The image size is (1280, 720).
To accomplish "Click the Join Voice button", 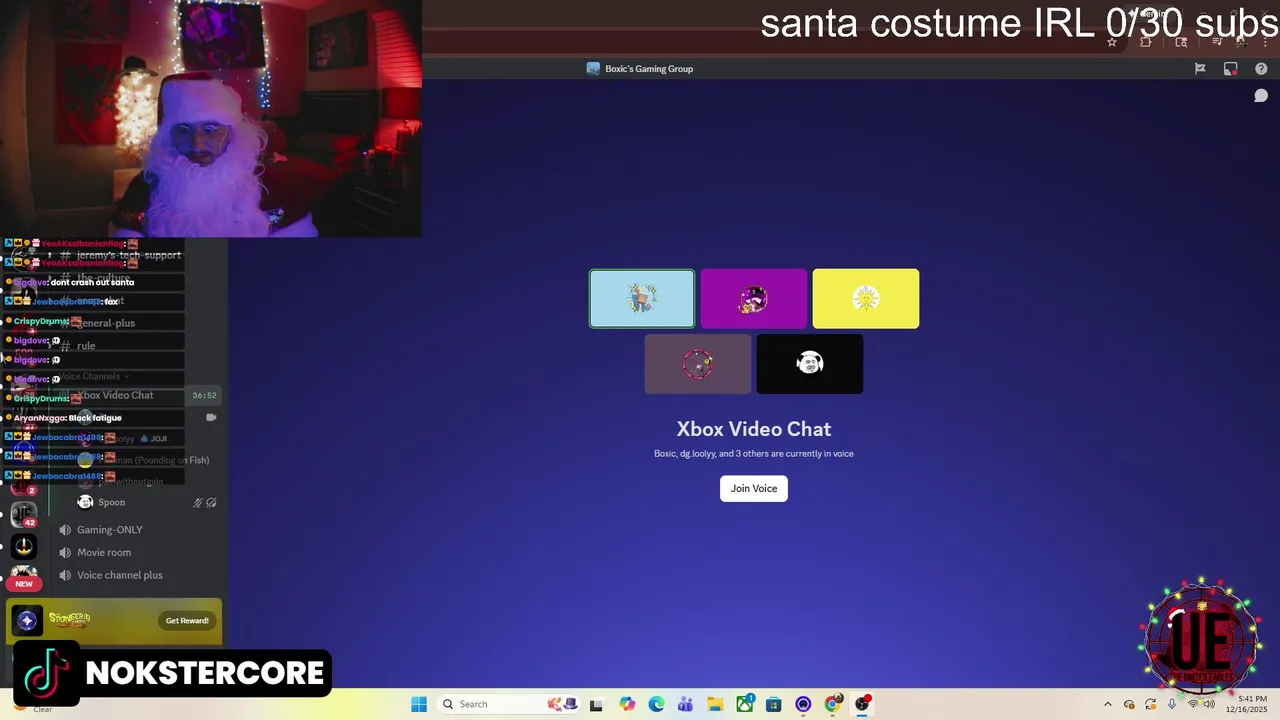I will 753,488.
